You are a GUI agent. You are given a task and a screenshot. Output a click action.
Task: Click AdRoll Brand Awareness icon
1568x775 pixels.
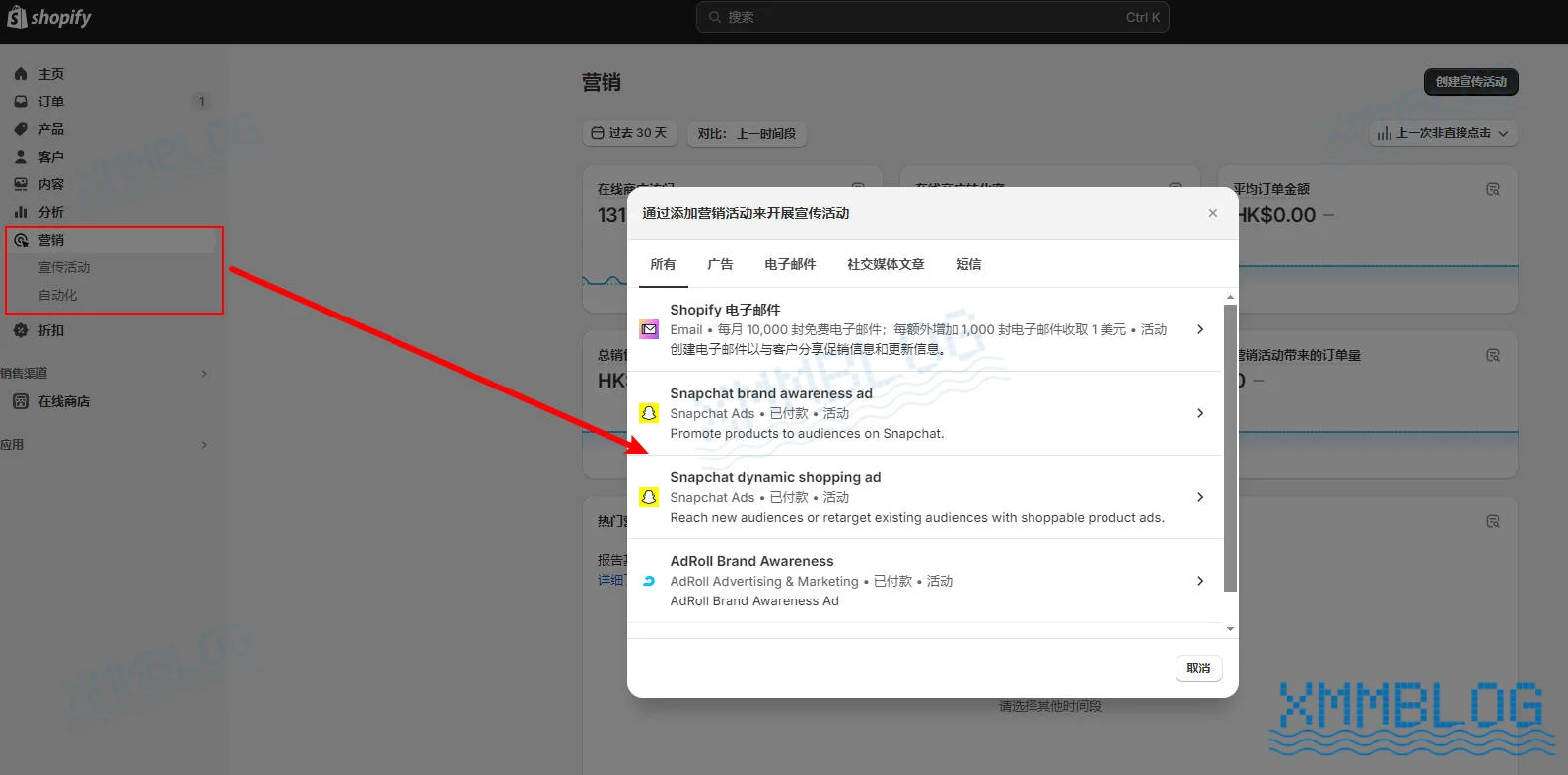649,581
